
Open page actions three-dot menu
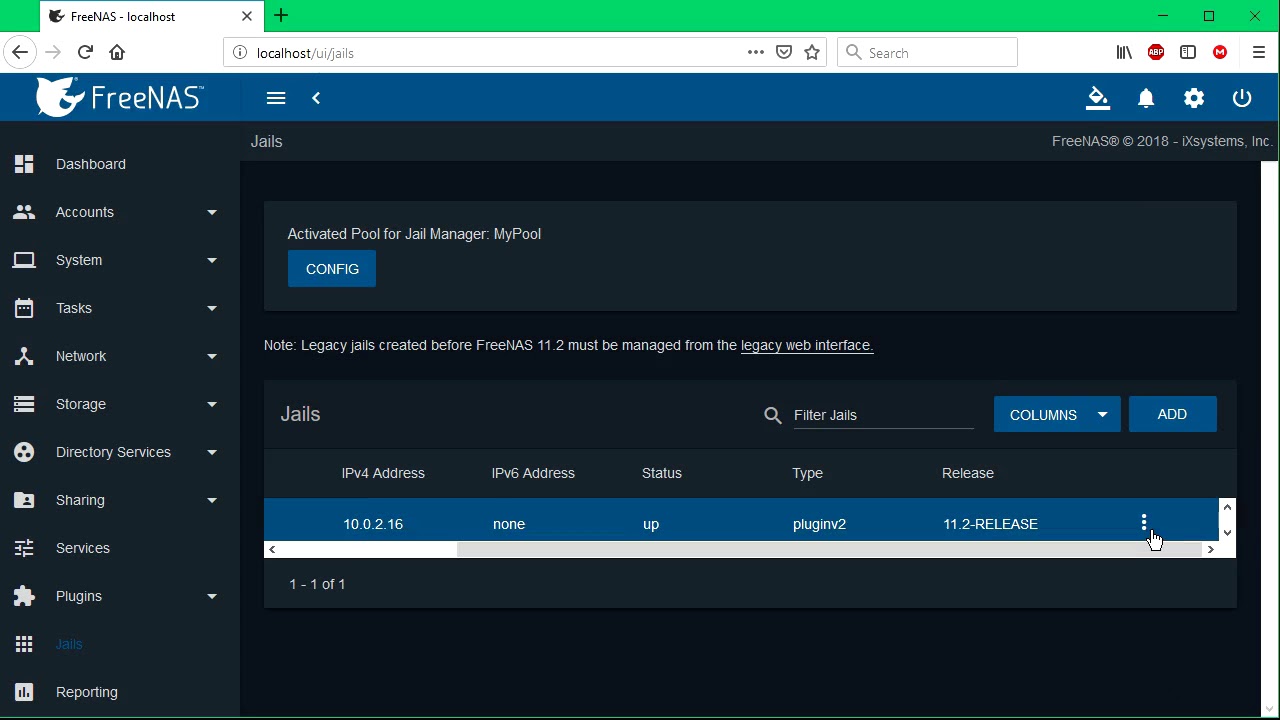pyautogui.click(x=756, y=52)
